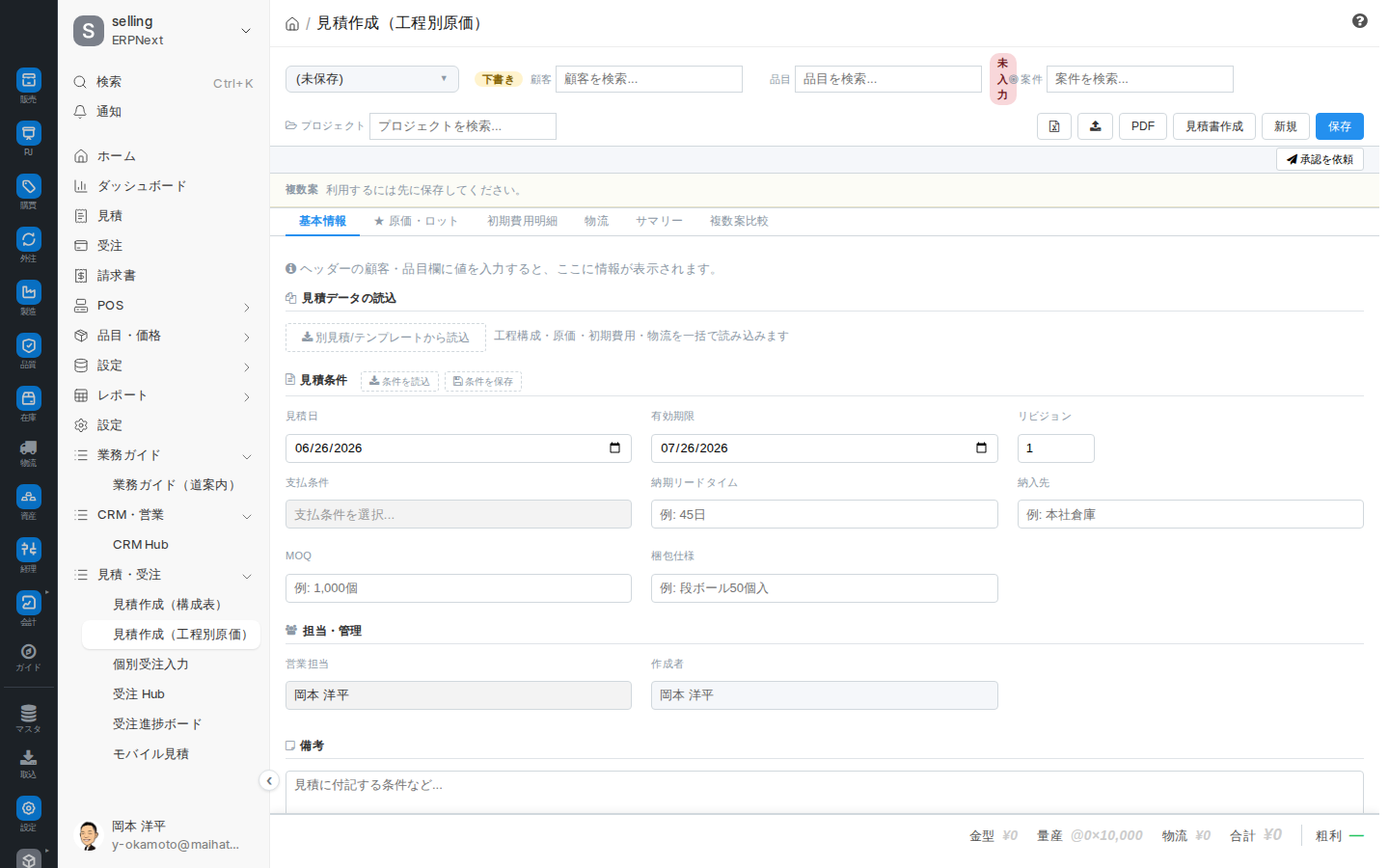Focus the 顧客を検索 input

649,79
